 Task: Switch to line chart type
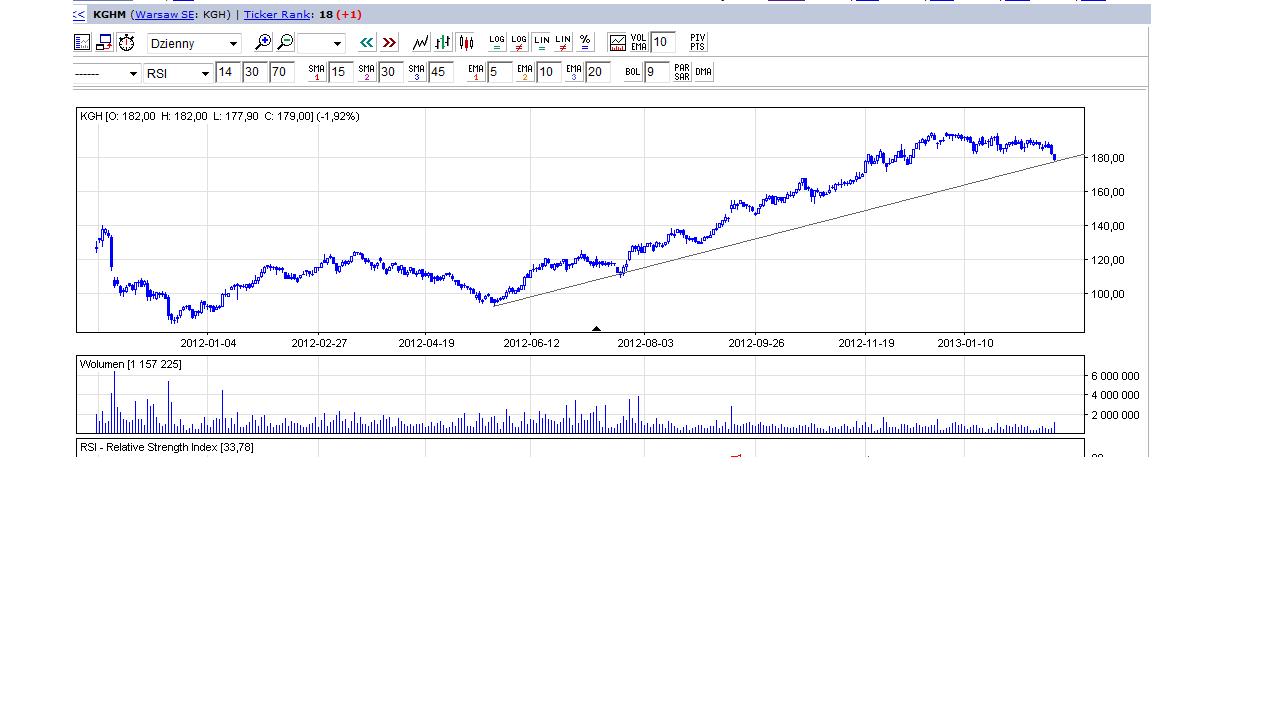[x=421, y=42]
